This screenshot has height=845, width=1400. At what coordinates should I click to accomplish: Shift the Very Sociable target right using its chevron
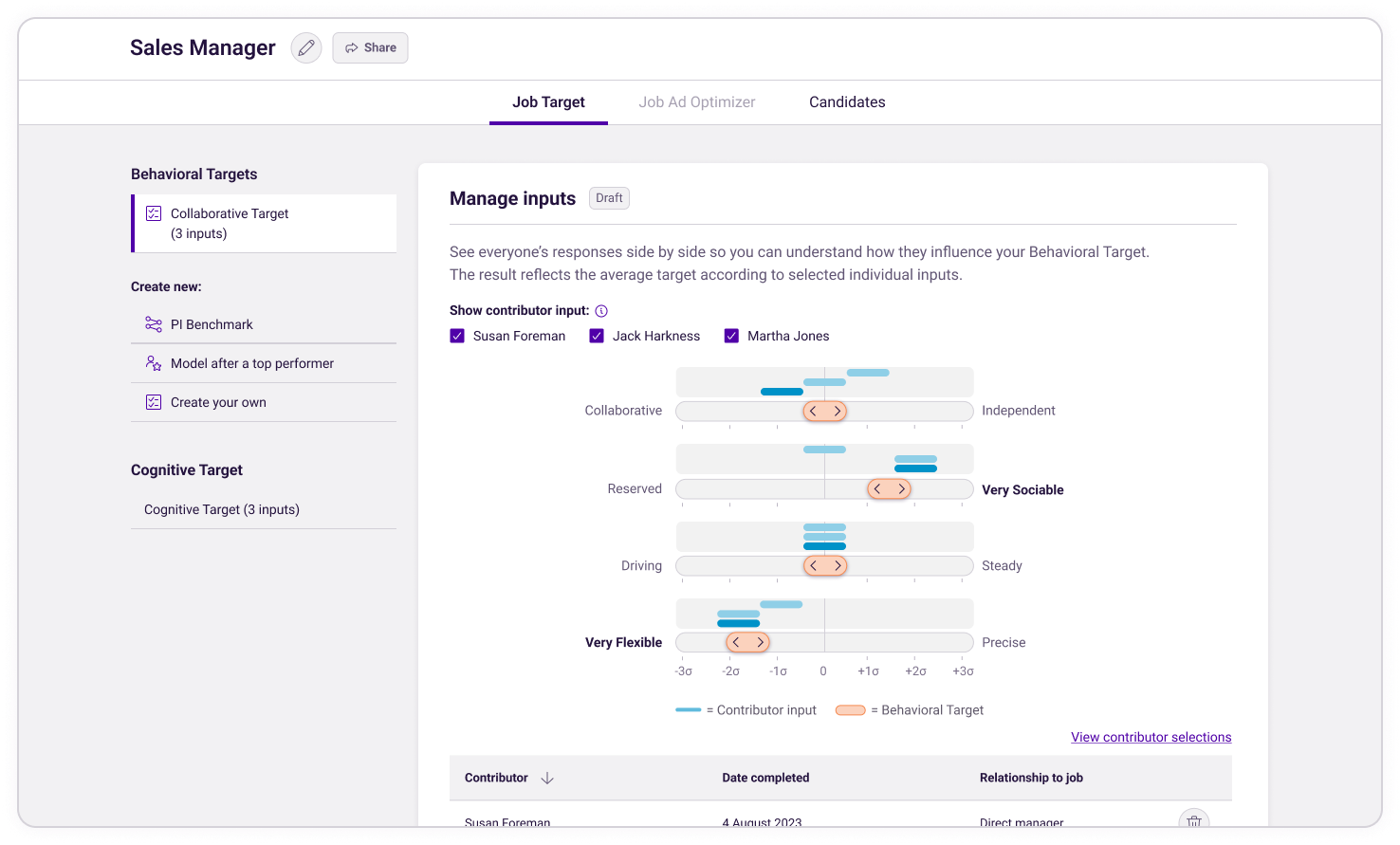(x=901, y=488)
